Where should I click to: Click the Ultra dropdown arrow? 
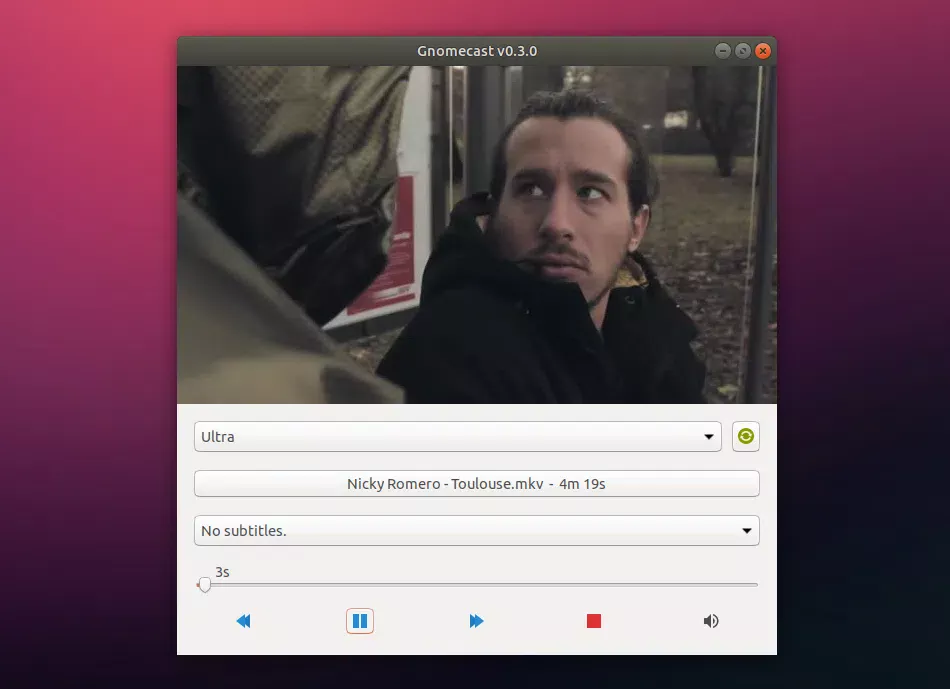708,437
